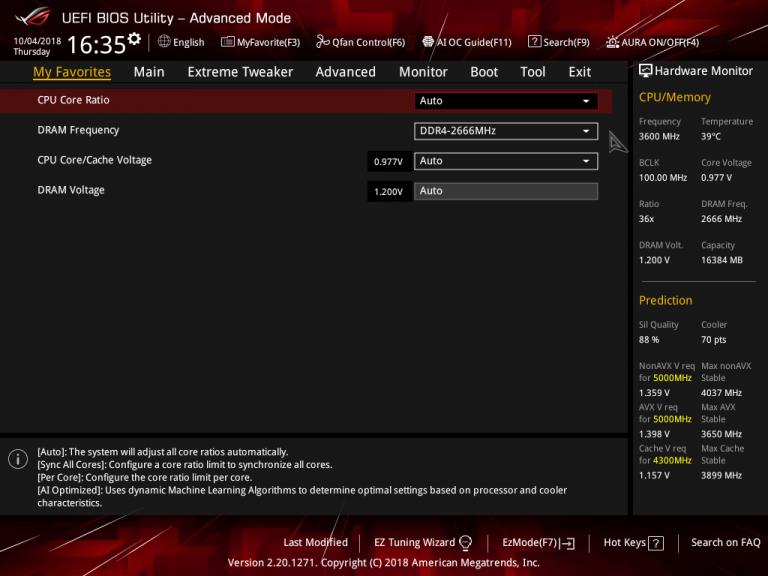Open the Tool tab
Viewport: 768px width, 576px height.
pos(532,72)
